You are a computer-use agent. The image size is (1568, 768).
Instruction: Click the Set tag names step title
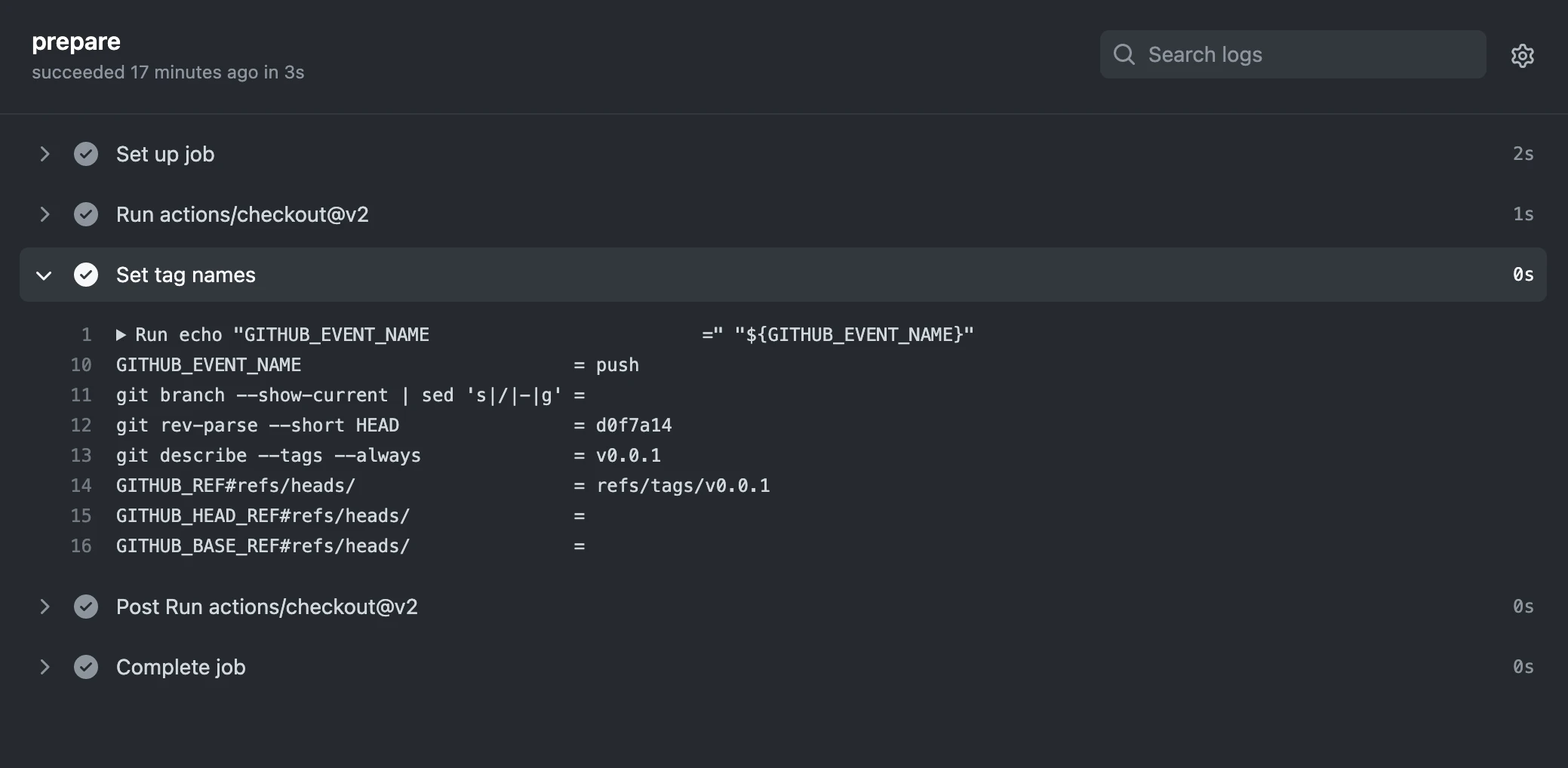[186, 275]
